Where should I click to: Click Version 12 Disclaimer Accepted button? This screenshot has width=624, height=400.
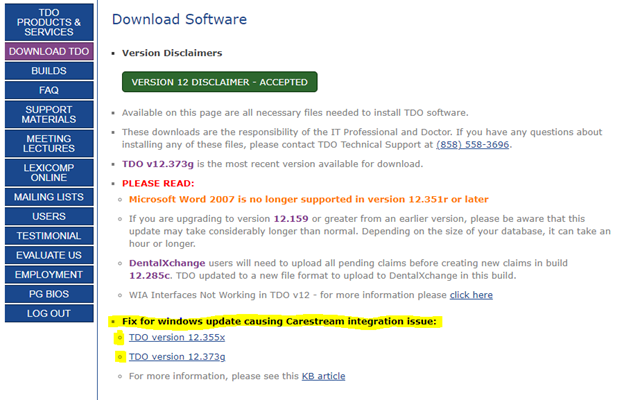(x=219, y=81)
